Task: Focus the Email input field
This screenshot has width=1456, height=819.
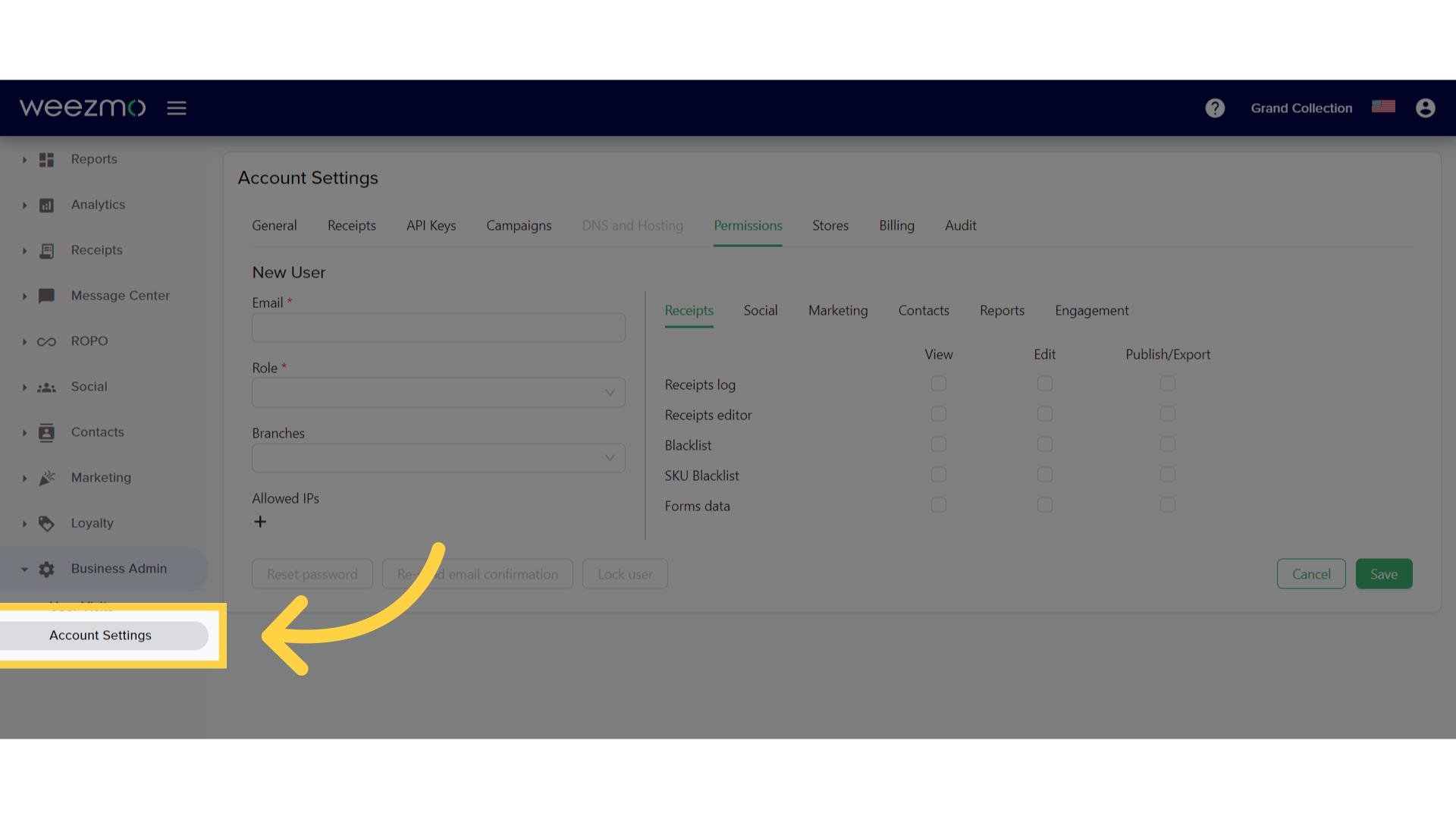Action: (x=438, y=328)
